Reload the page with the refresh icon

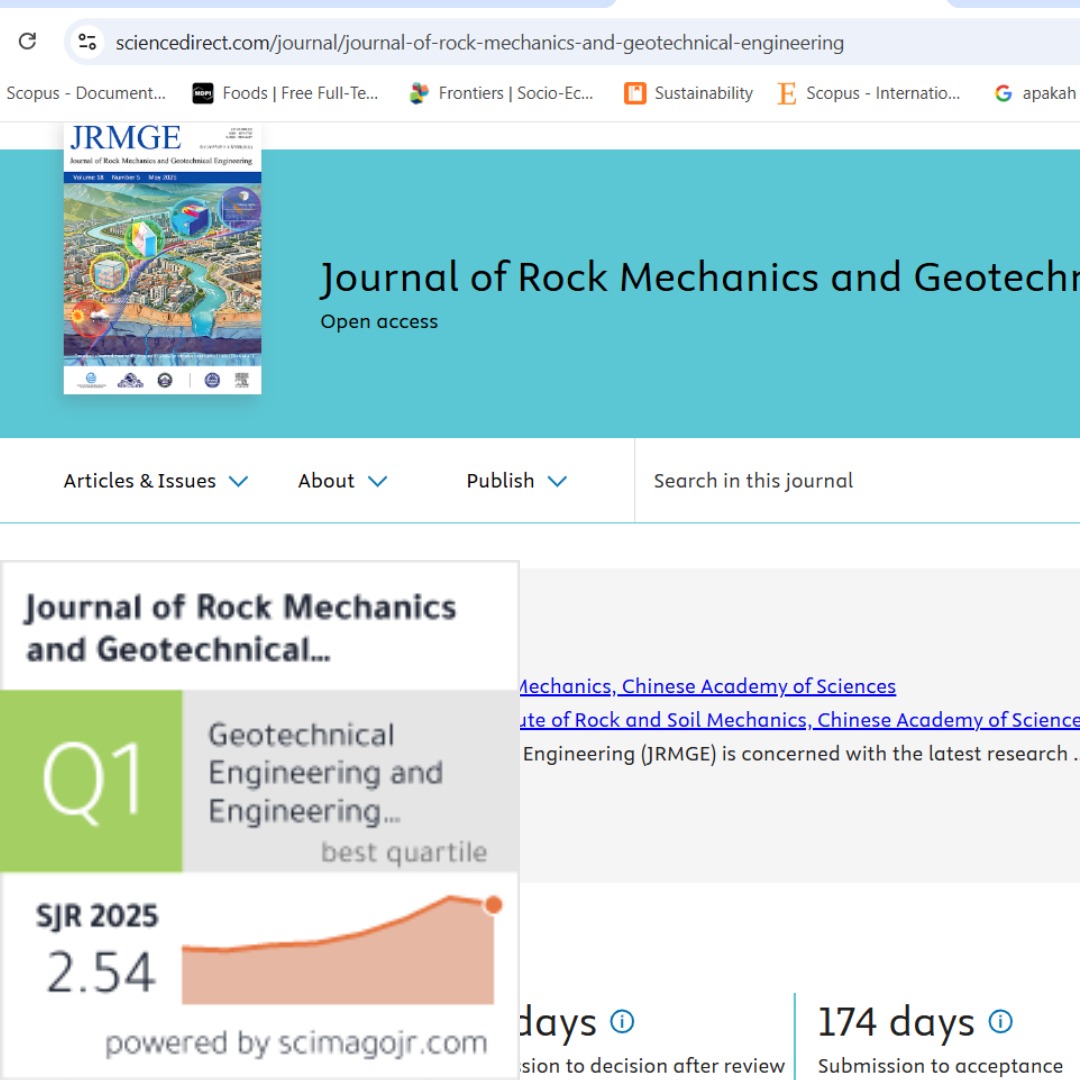[28, 41]
